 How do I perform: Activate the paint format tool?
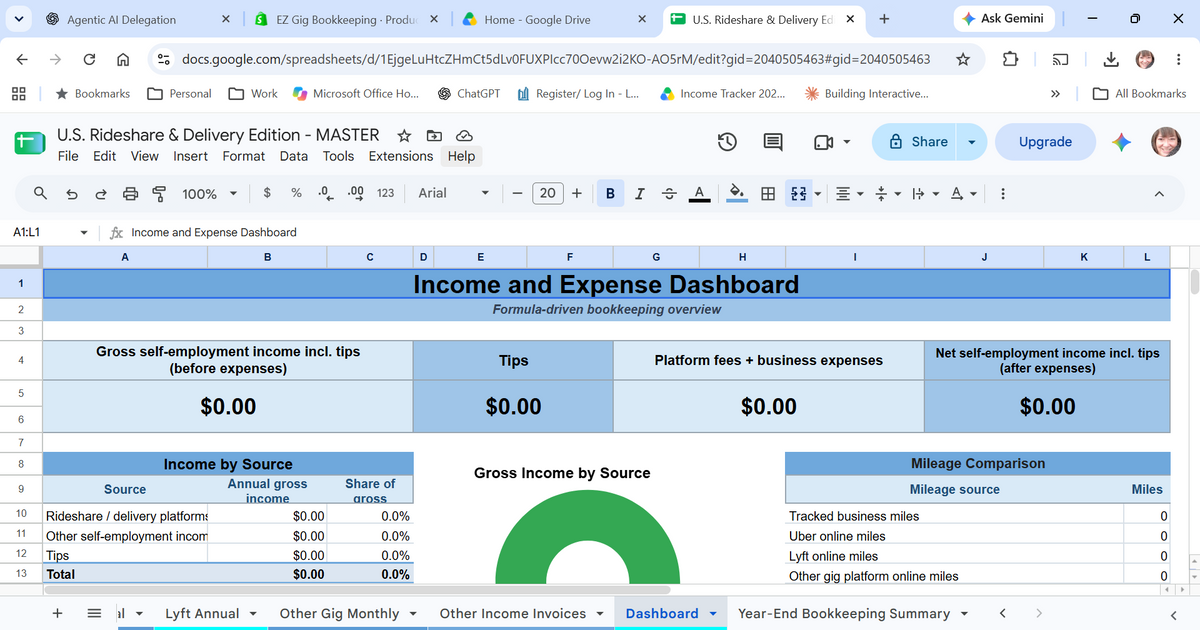pyautogui.click(x=158, y=194)
